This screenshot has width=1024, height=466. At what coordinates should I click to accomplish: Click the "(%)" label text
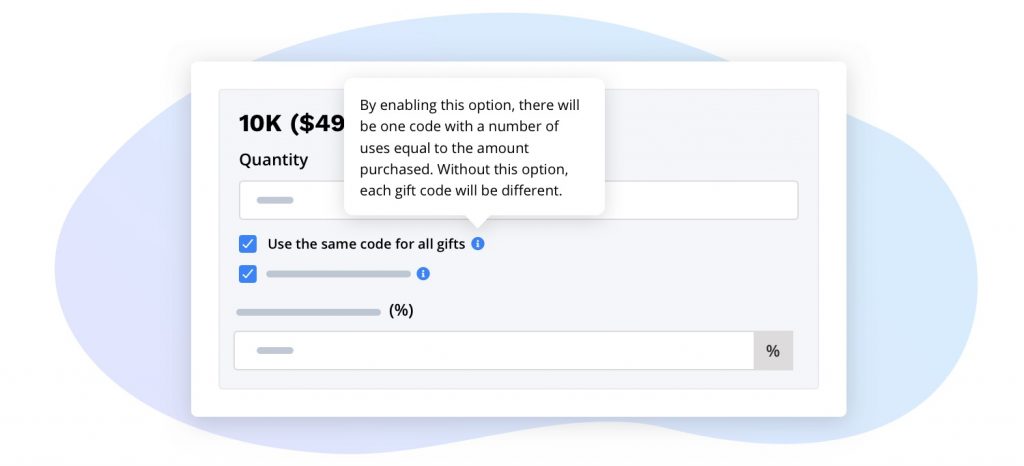click(x=401, y=311)
